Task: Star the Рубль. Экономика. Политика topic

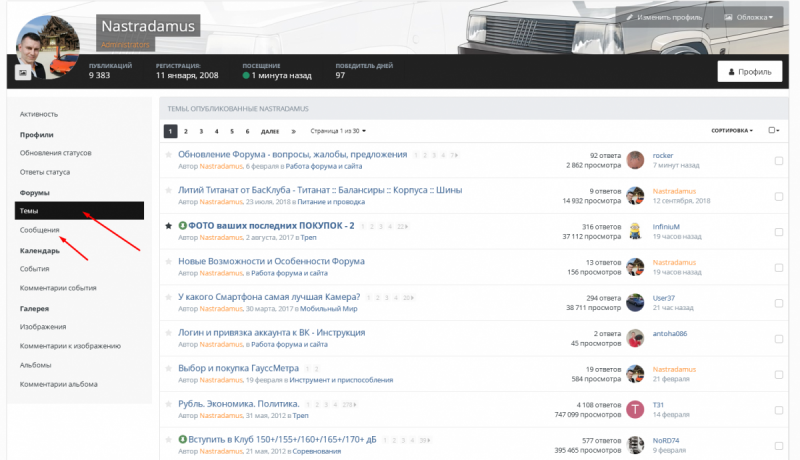Action: [x=168, y=404]
